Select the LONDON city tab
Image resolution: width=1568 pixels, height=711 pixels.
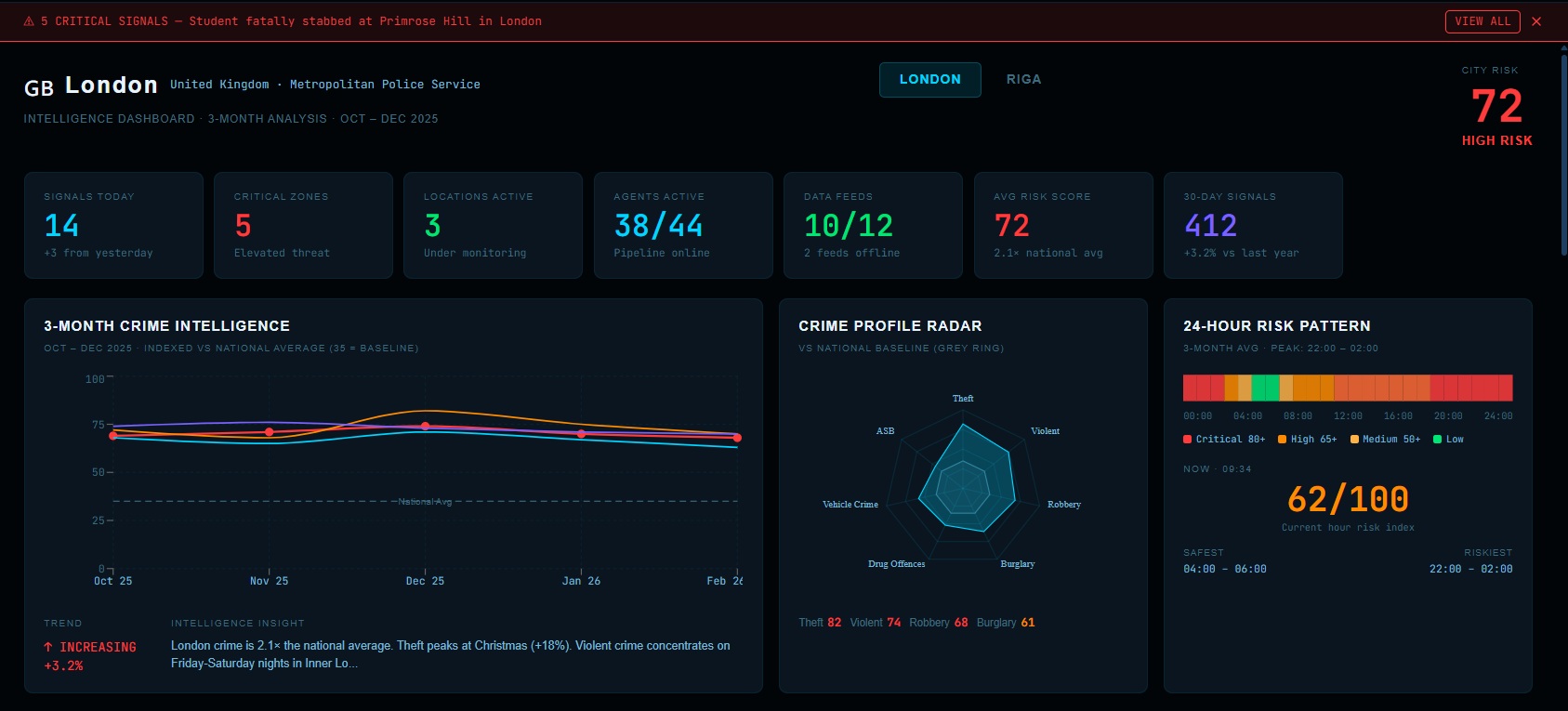click(929, 80)
